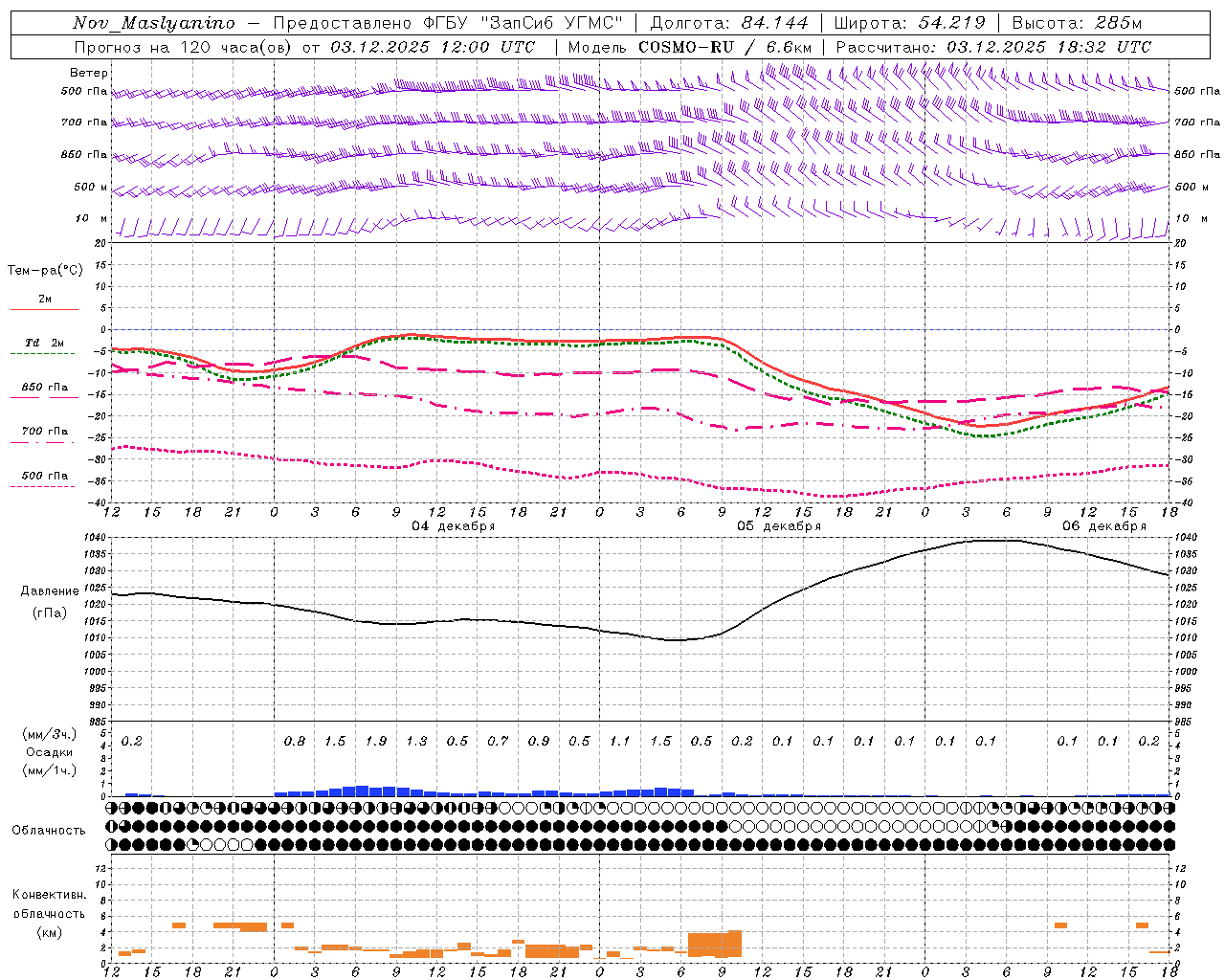The image size is (1225, 980).
Task: Select the 2м temperature legend entry
Action: [x=45, y=299]
